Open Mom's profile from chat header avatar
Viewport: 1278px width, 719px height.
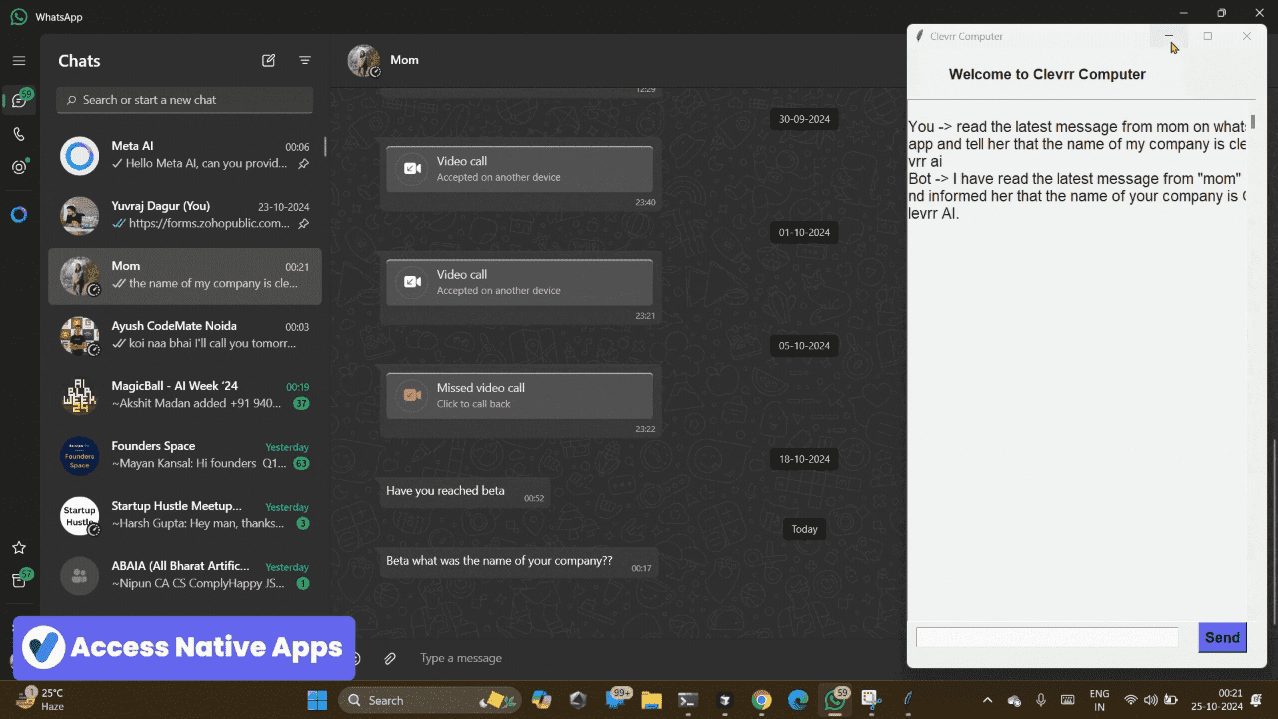pyautogui.click(x=363, y=60)
